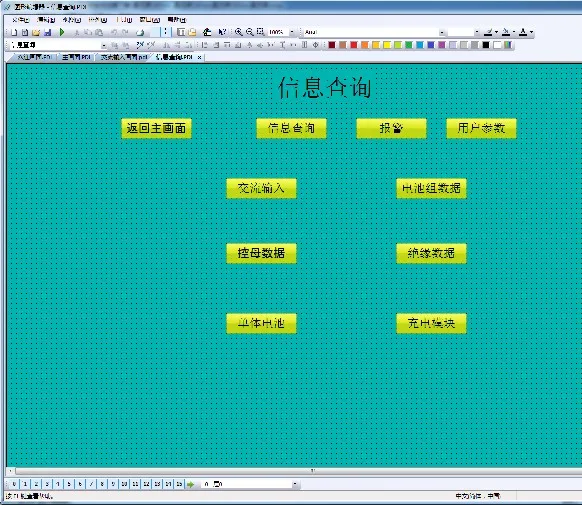
Task: Click the Zoom Out magnifier icon
Action: pyautogui.click(x=250, y=32)
